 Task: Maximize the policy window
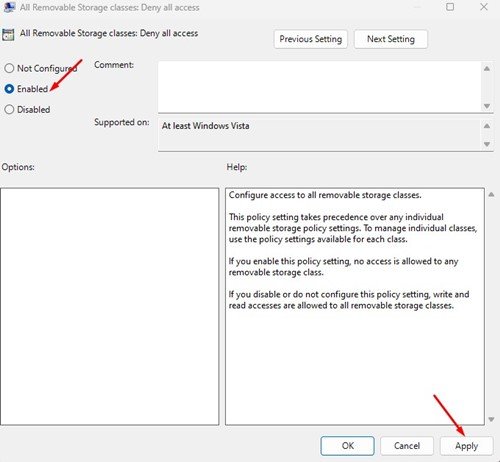(x=450, y=7)
